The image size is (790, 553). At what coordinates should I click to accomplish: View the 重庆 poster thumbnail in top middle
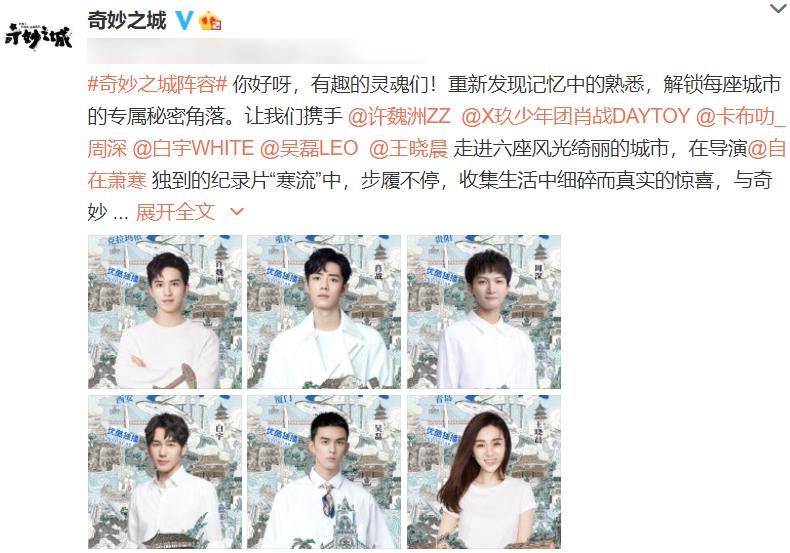tap(324, 312)
